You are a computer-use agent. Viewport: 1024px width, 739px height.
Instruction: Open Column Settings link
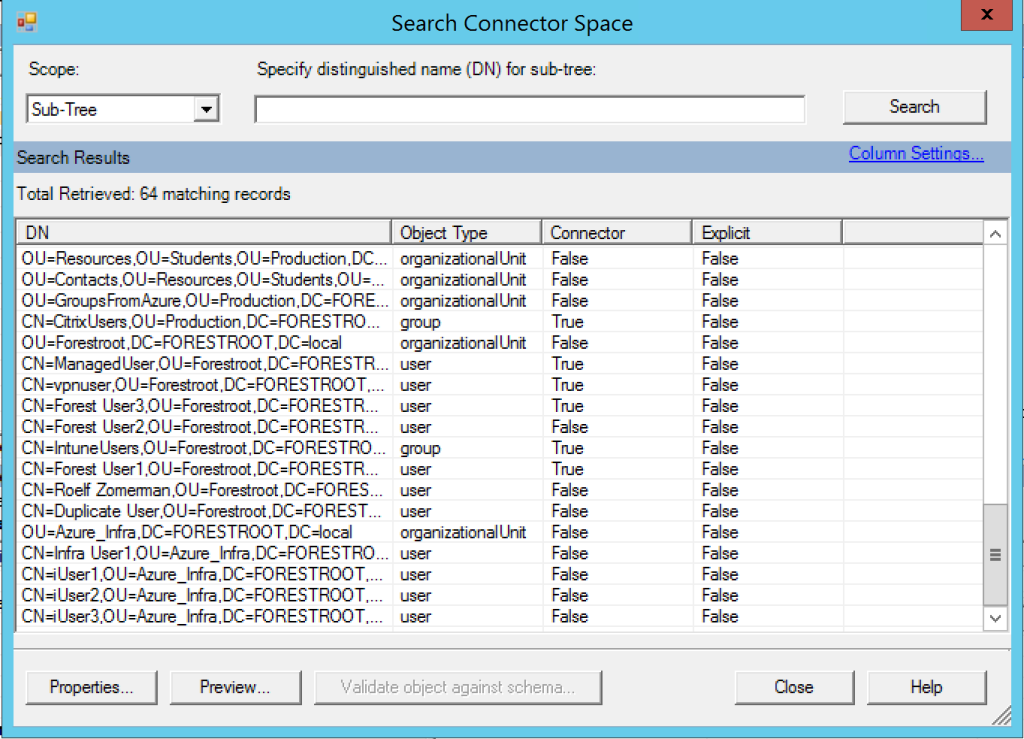tap(916, 153)
